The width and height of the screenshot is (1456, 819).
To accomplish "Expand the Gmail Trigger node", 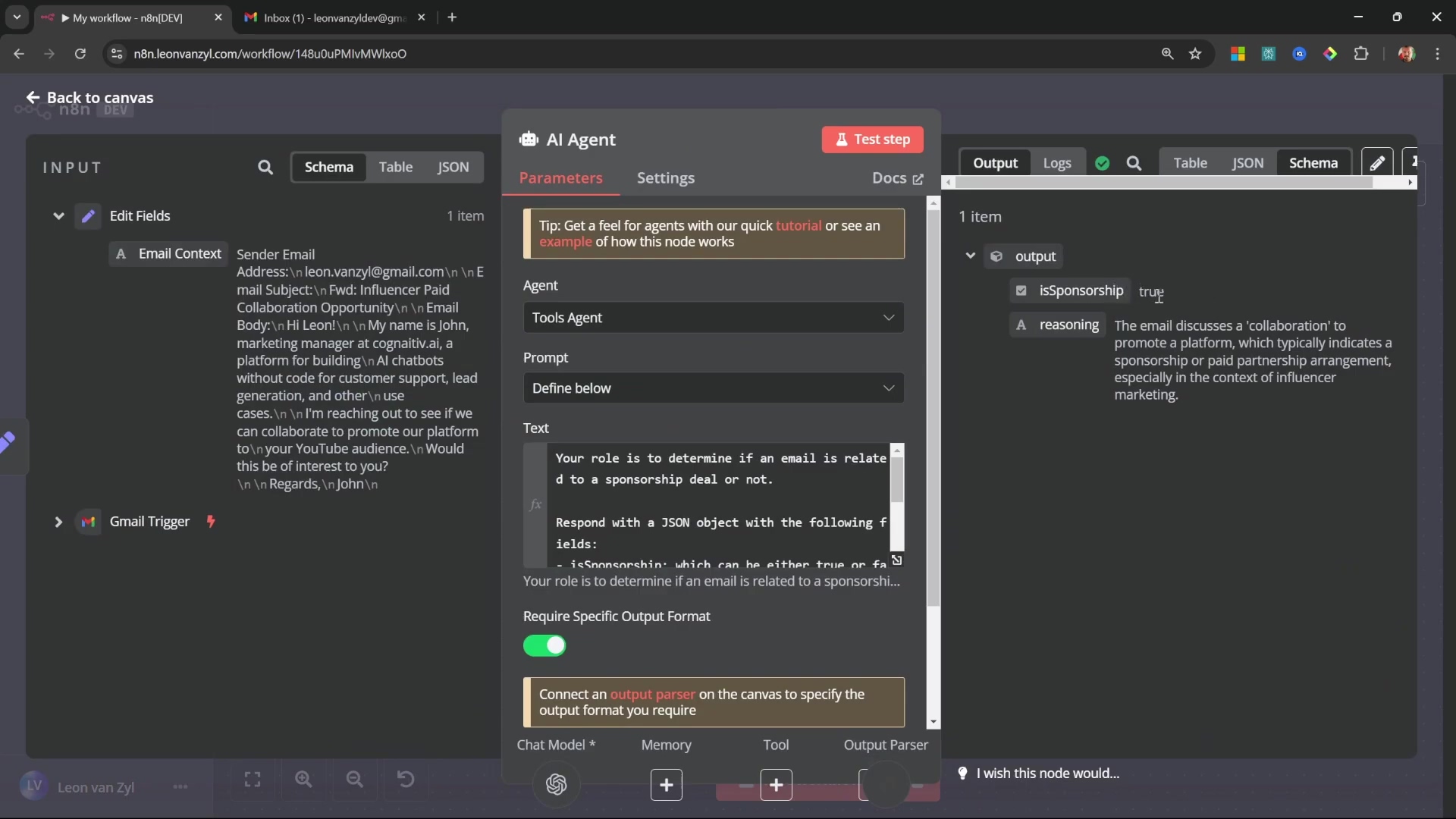I will [x=58, y=522].
